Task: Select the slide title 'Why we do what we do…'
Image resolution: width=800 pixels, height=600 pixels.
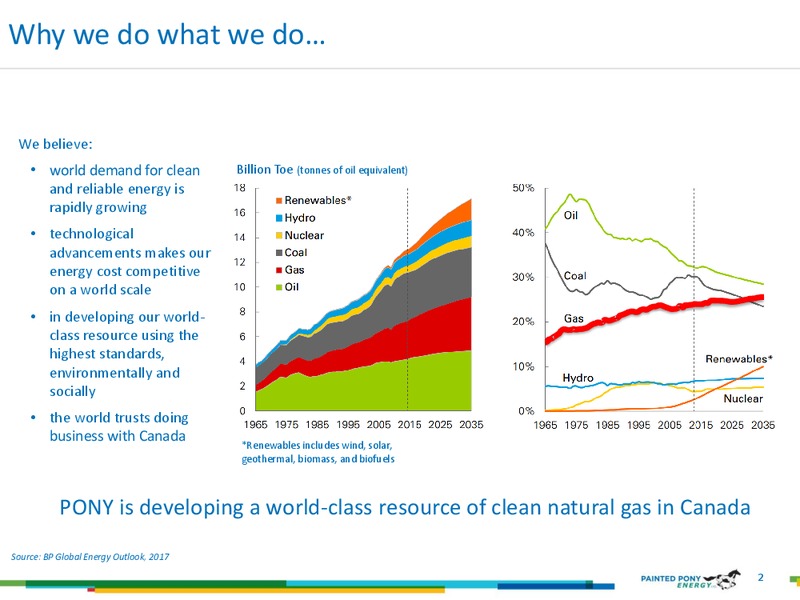Action: (167, 35)
